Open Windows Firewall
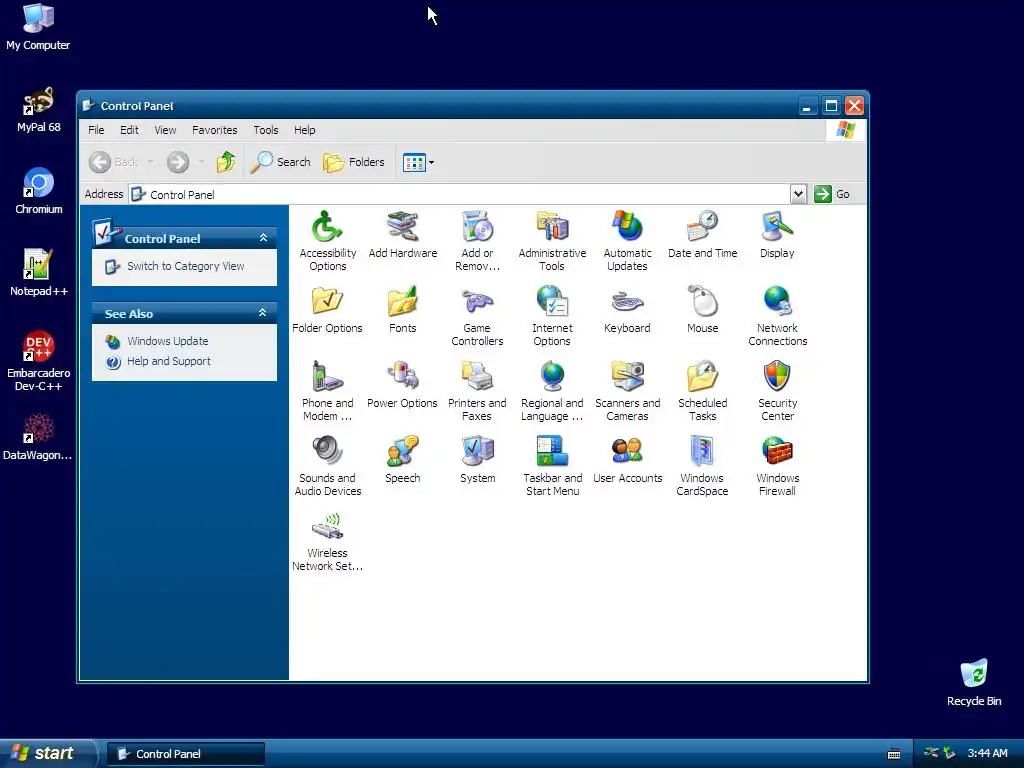The image size is (1024, 768). pyautogui.click(x=777, y=466)
